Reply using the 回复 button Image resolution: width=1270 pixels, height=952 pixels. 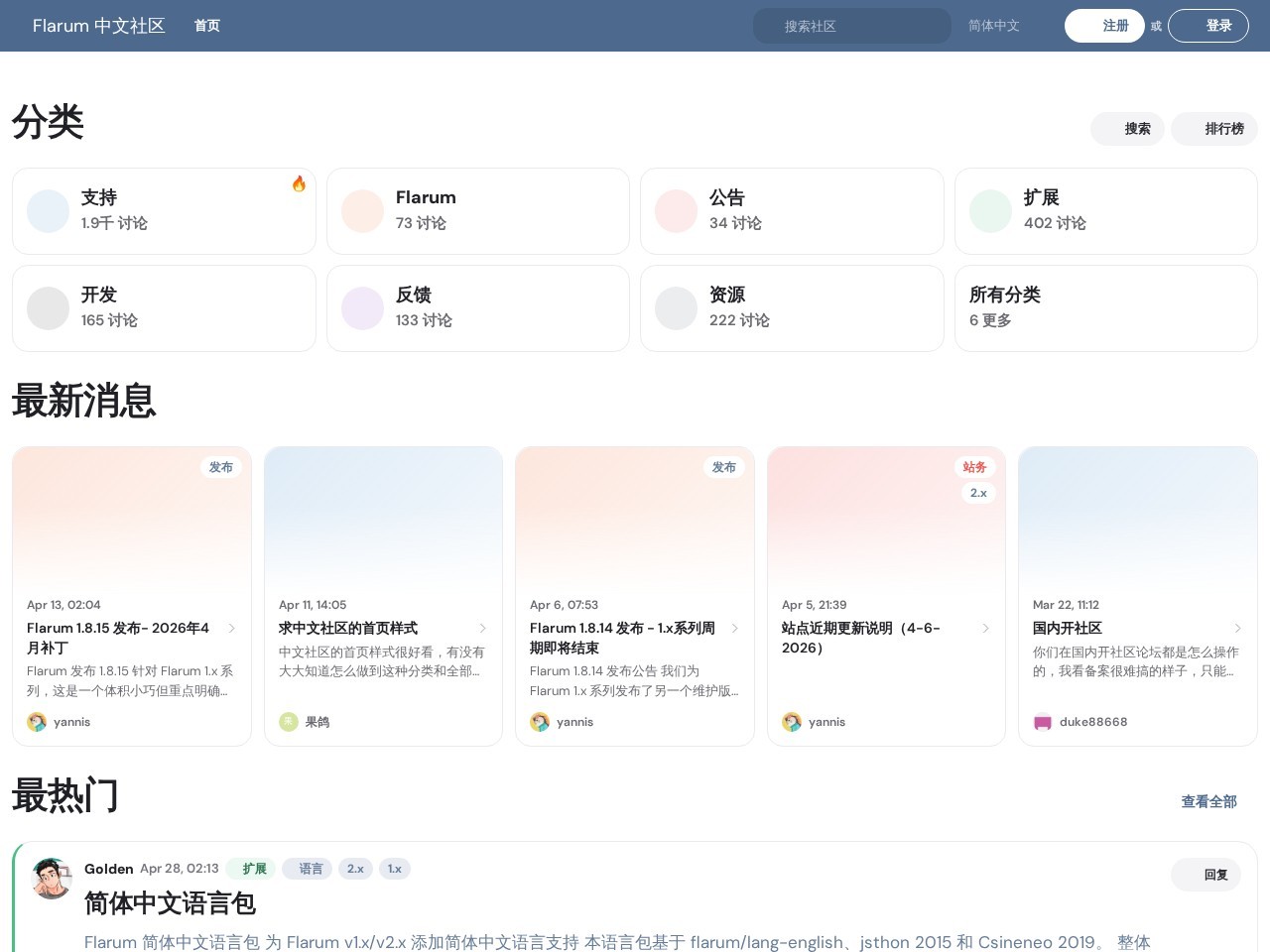[x=1206, y=875]
